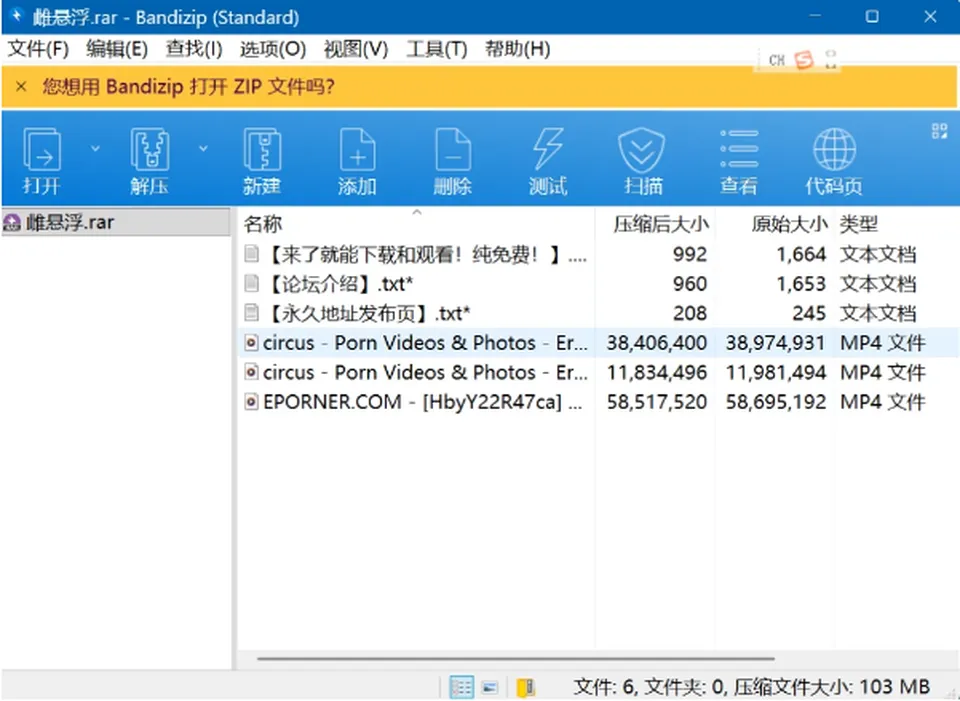
Task: Click the 新建 (New archive) icon
Action: tap(262, 160)
